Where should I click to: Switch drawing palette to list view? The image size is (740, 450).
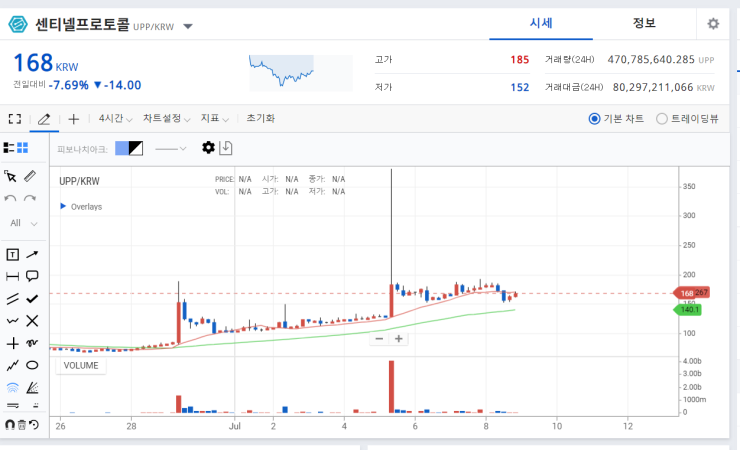9,148
